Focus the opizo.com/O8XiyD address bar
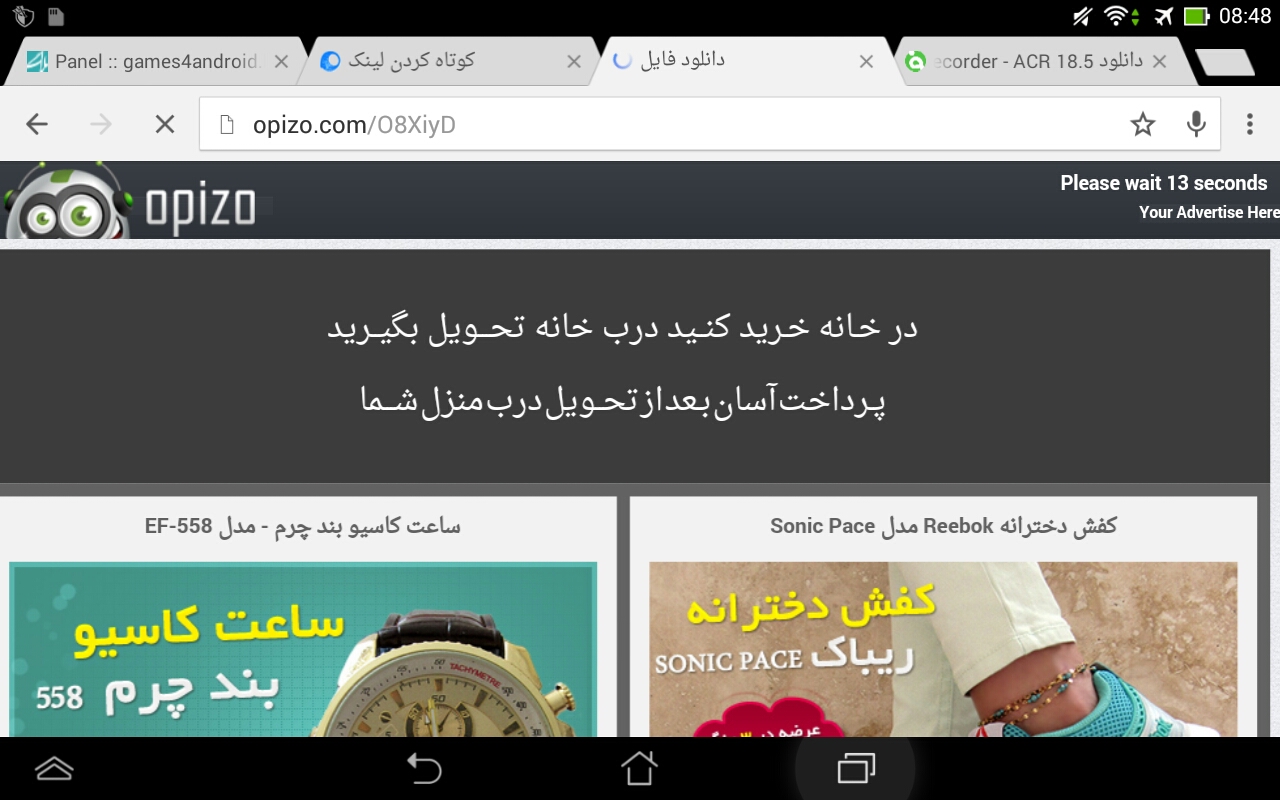The image size is (1280, 800). pyautogui.click(x=709, y=124)
